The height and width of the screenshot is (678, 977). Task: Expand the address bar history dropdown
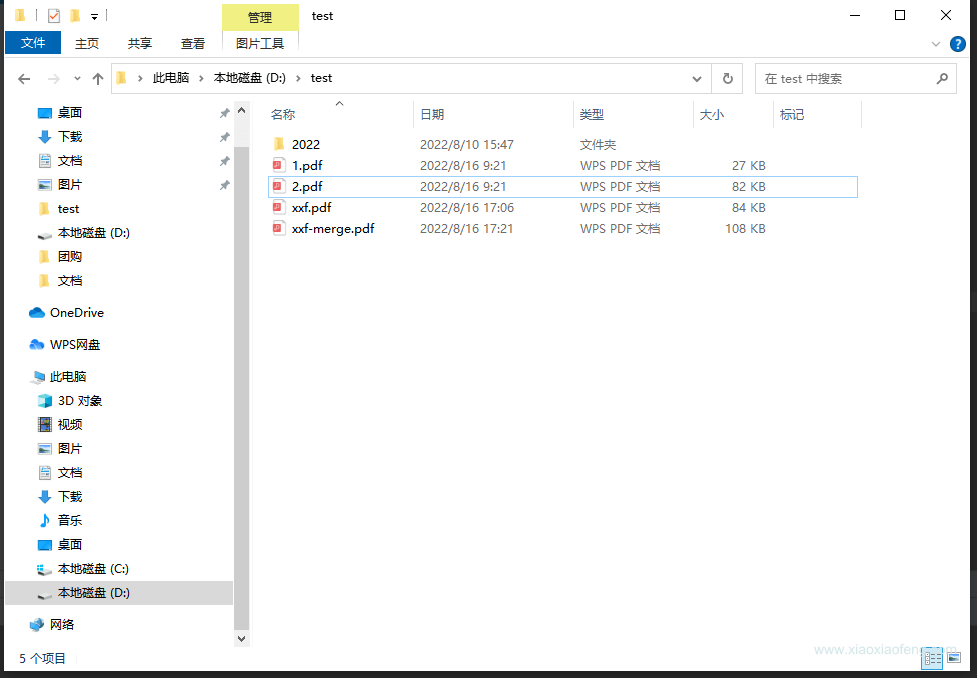[x=697, y=79]
